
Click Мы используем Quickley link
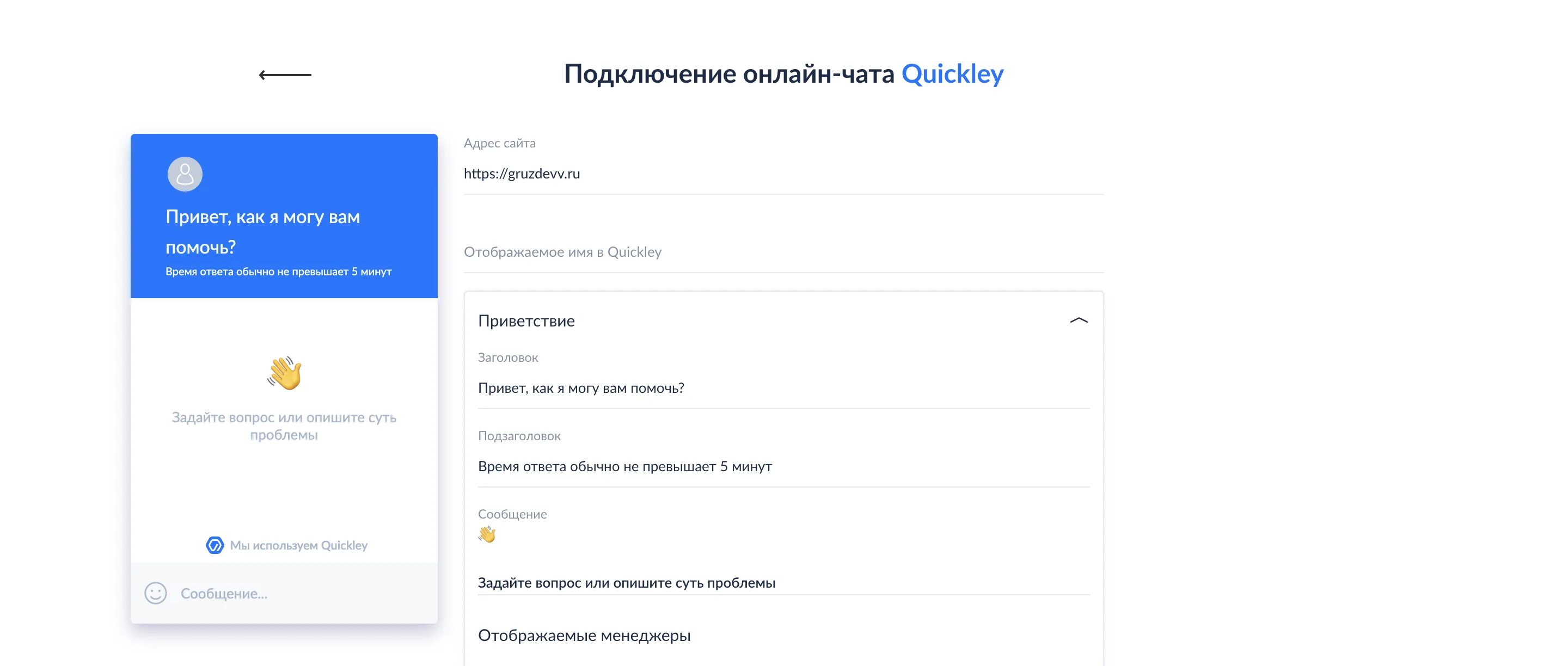click(x=285, y=545)
